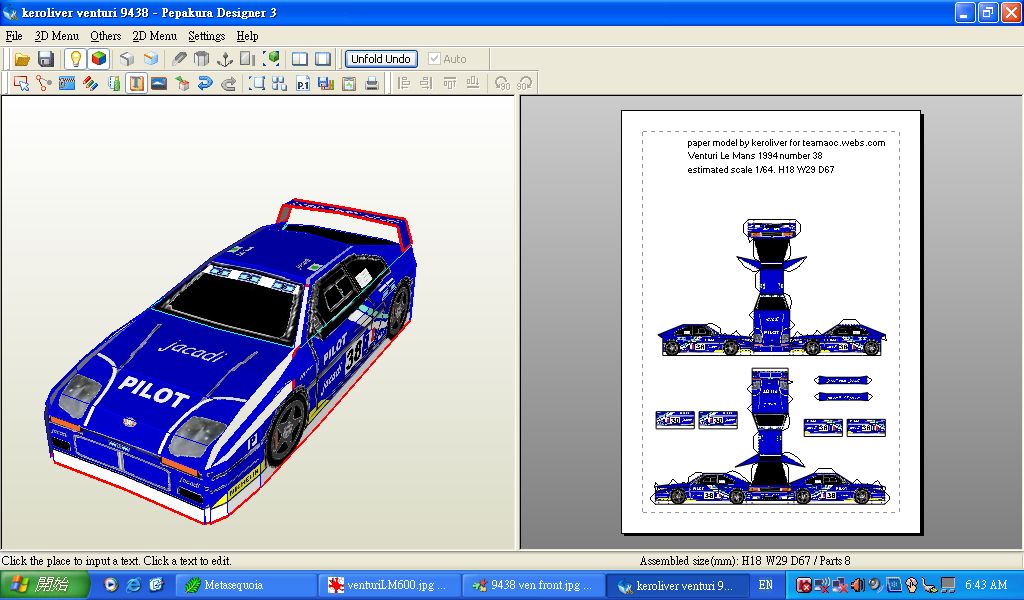Launch Internet Explorer from quick launch
The height and width of the screenshot is (600, 1024).
[x=133, y=585]
